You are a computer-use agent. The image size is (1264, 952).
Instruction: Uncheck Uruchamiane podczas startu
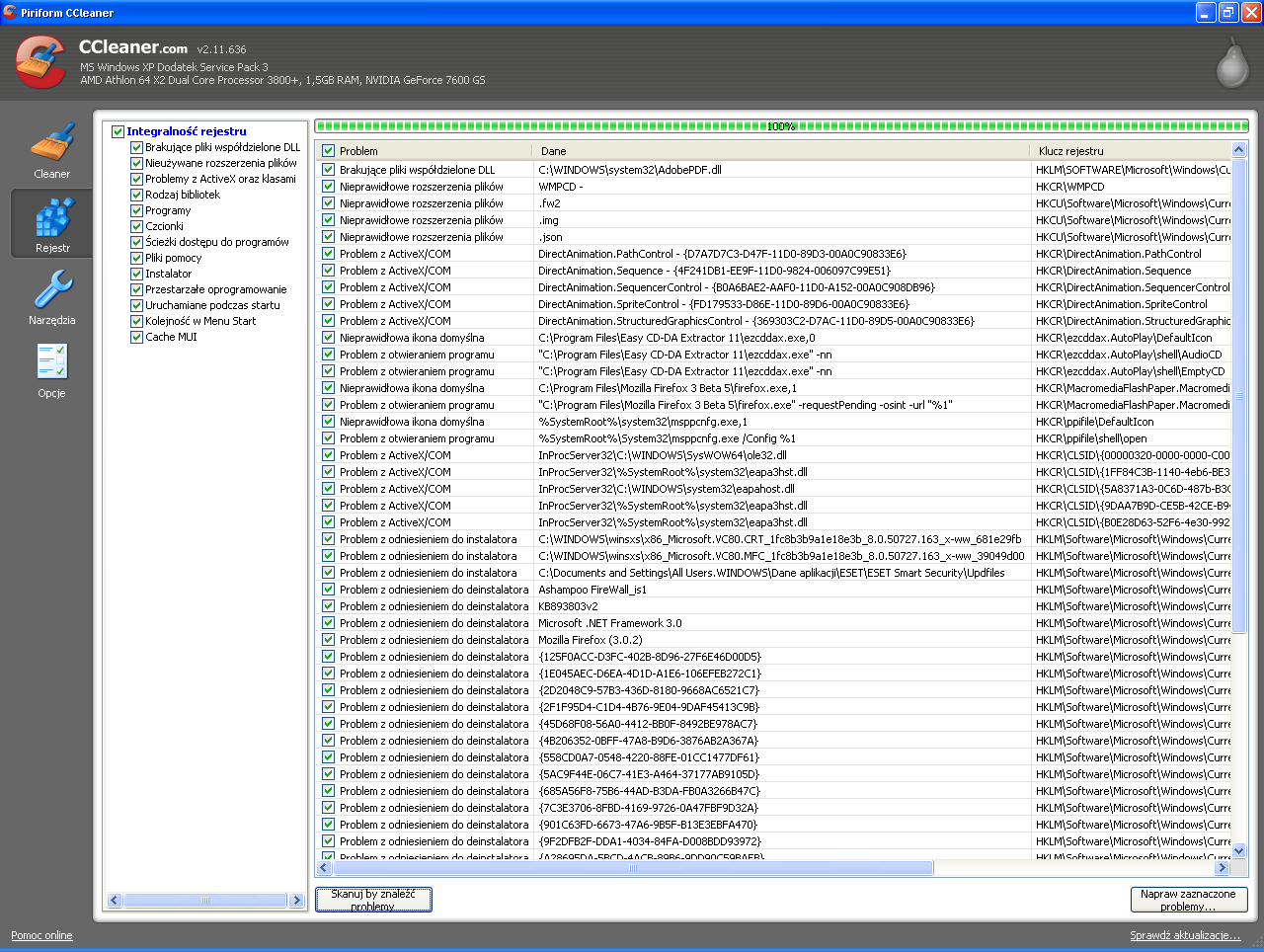click(137, 305)
